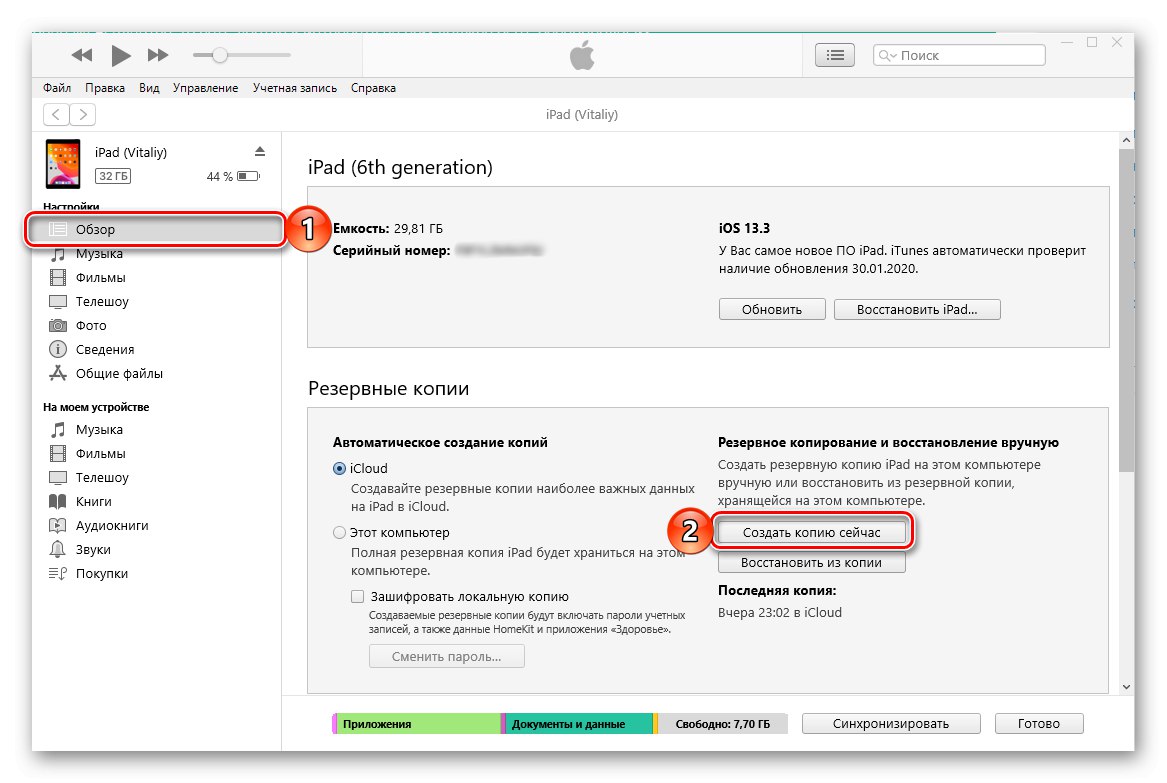This screenshot has width=1167, height=783.
Task: Select the iCloud backup option
Action: tap(340, 468)
